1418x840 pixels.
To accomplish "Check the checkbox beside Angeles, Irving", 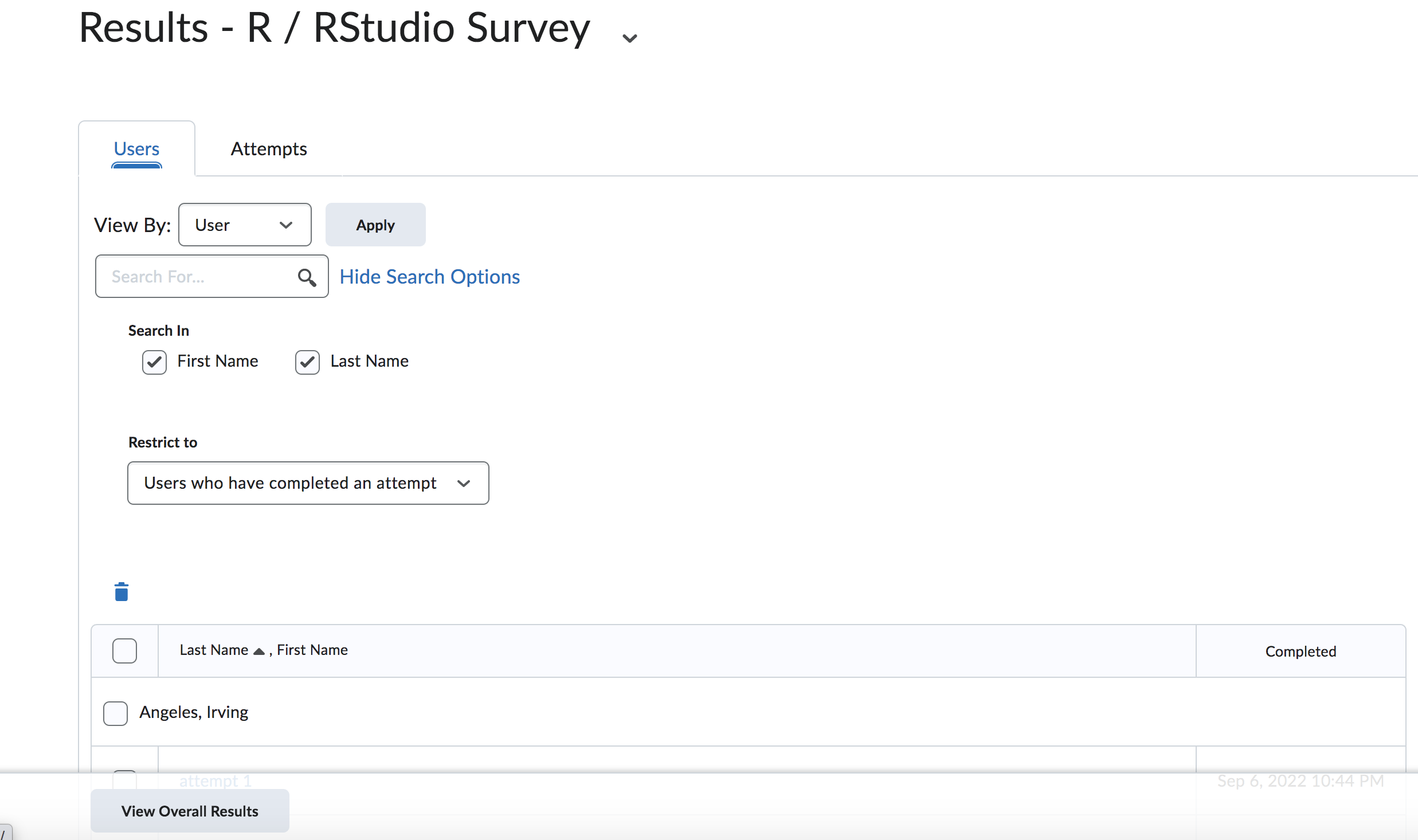I will 115,713.
